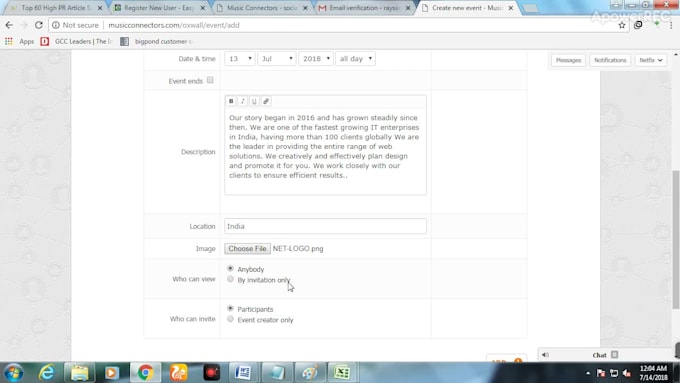The image size is (680, 383).
Task: Toggle underline formatting in description editor
Action: (254, 101)
